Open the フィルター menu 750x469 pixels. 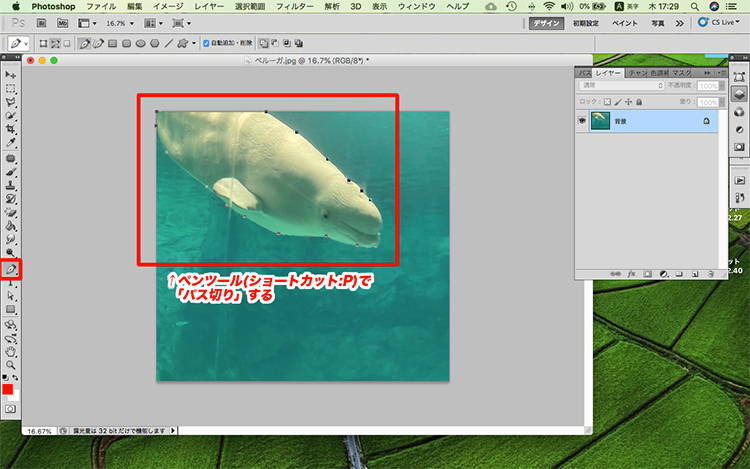[x=293, y=6]
